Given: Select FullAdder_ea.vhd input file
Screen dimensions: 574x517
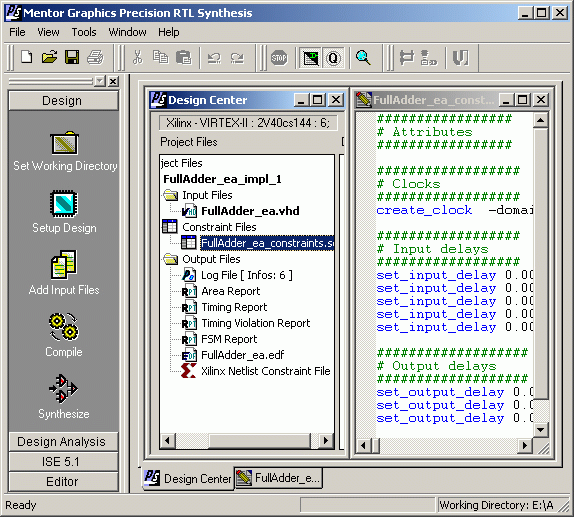Looking at the screenshot, I should click(250, 211).
